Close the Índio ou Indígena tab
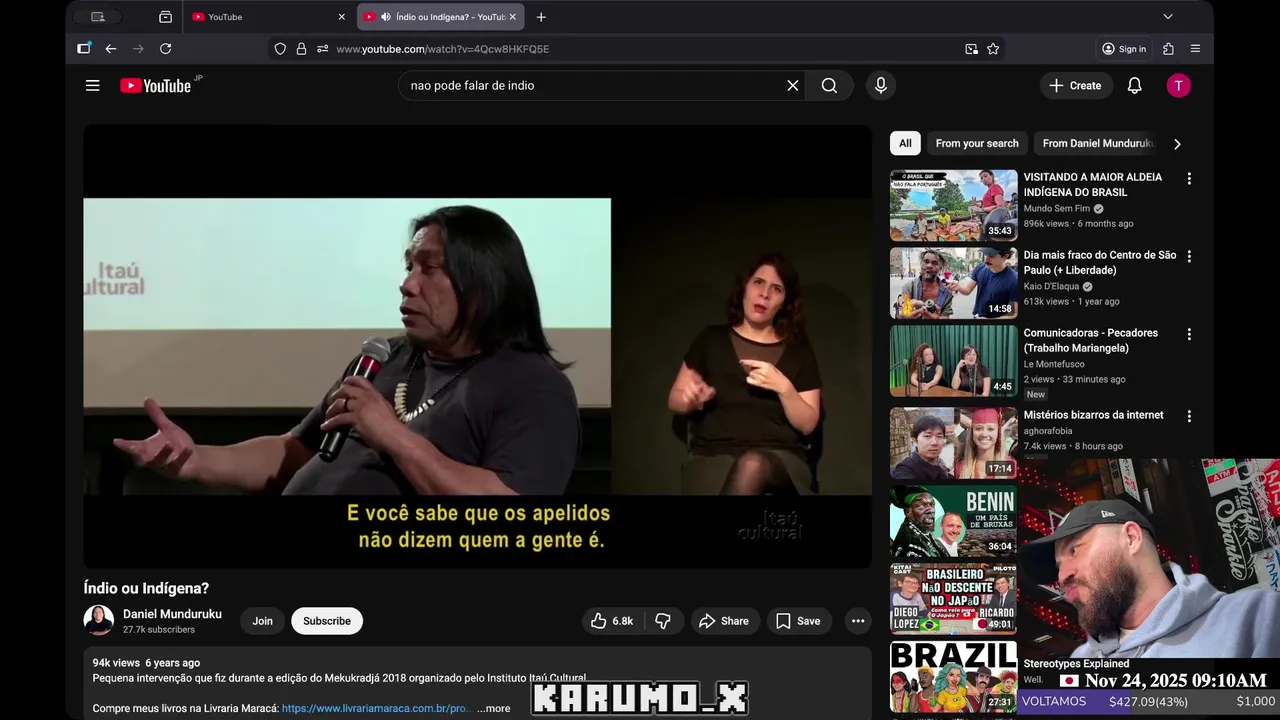Image resolution: width=1280 pixels, height=720 pixels. 512,17
